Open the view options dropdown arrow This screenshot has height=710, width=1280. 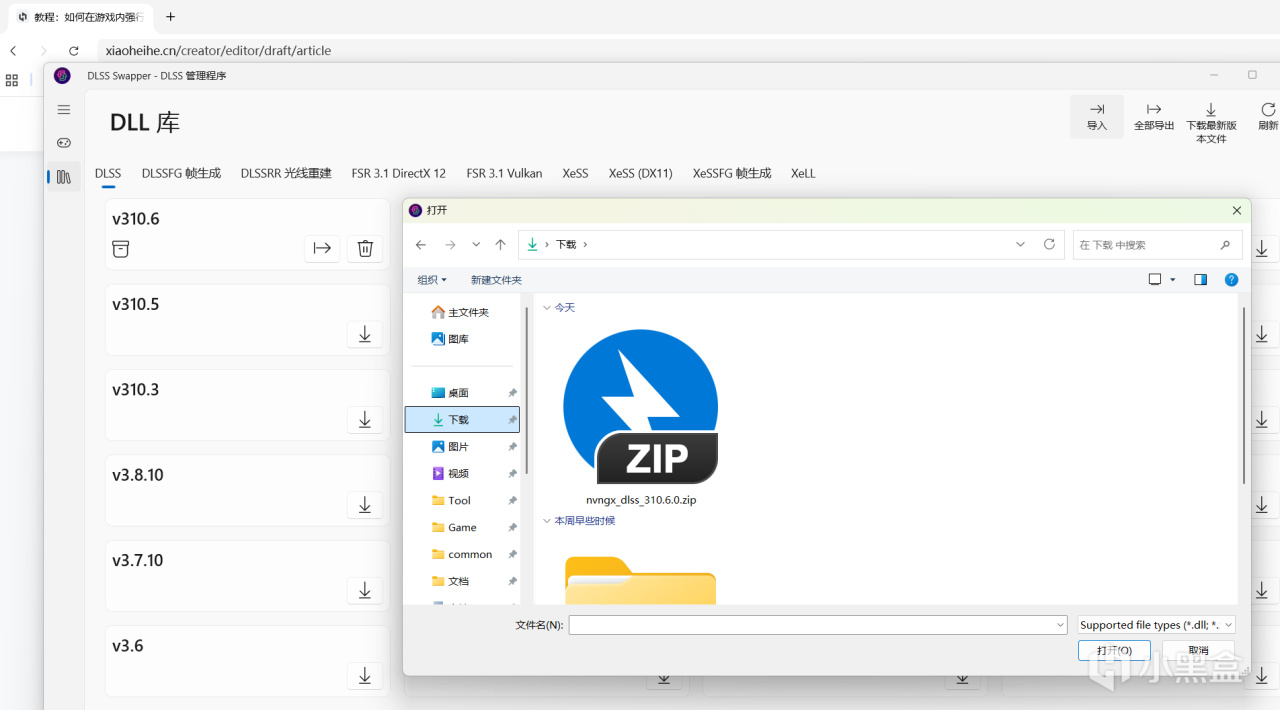[1173, 280]
